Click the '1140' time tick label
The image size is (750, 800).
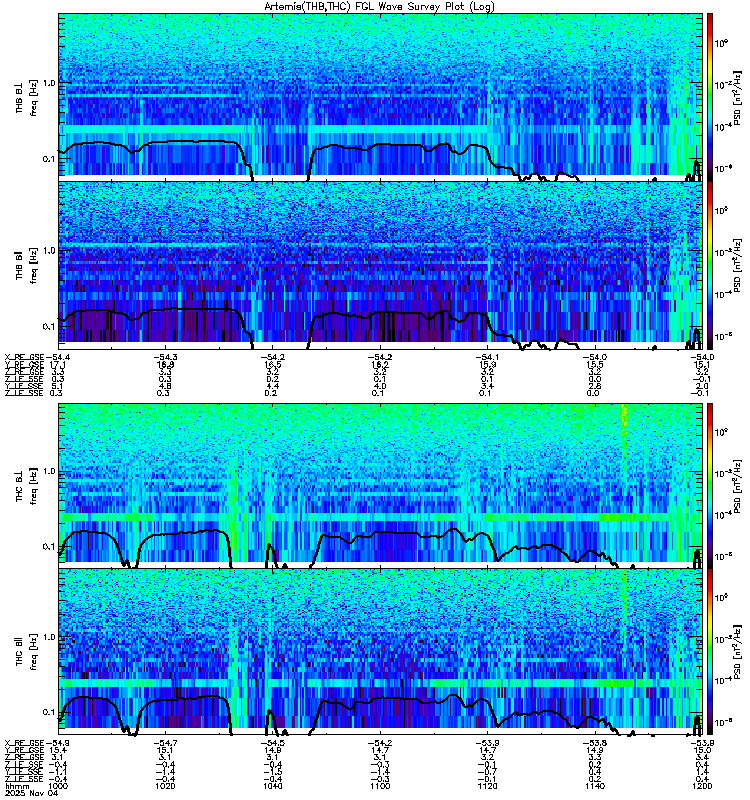click(595, 786)
